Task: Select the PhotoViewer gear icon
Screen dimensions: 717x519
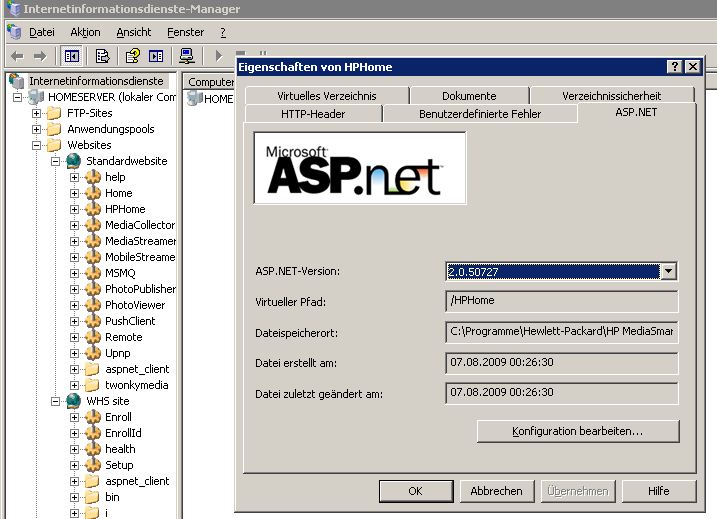Action: 92,305
